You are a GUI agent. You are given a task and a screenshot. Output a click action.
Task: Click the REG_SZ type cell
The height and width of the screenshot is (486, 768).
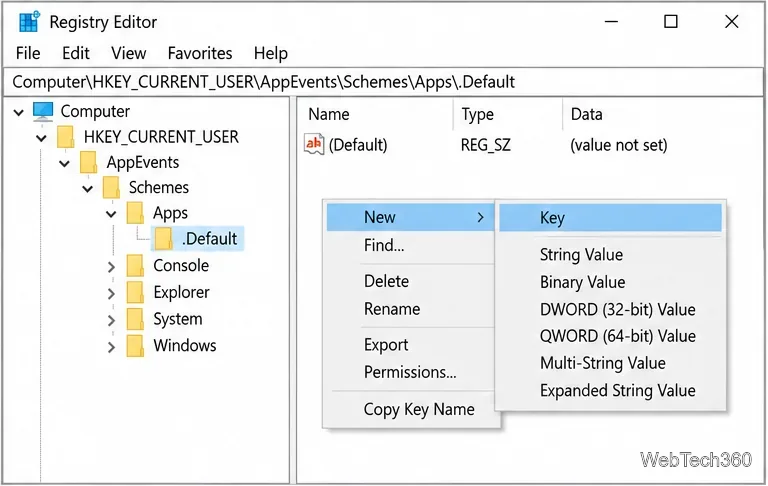[x=485, y=145]
